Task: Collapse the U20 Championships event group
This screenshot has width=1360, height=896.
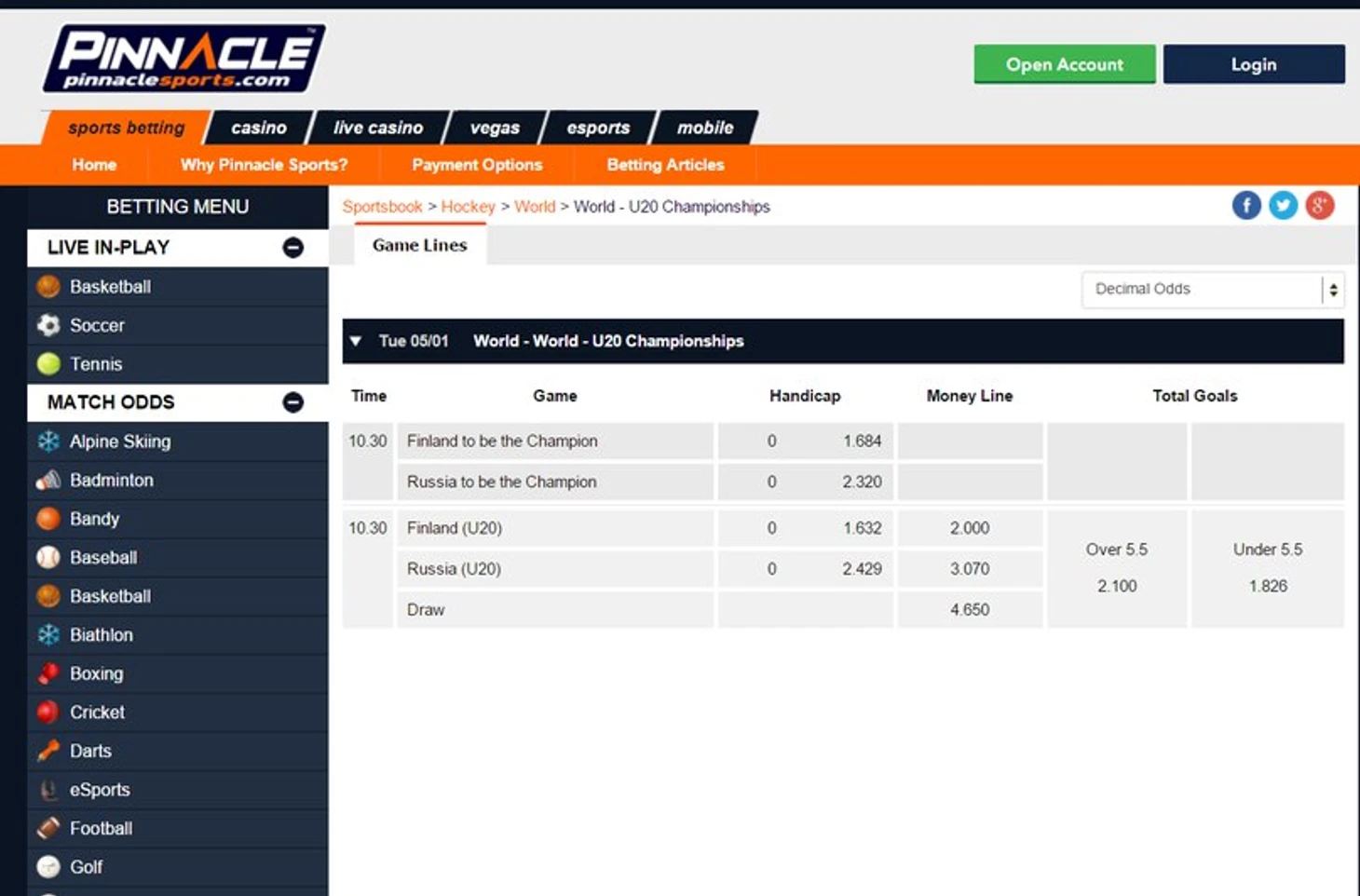Action: pyautogui.click(x=356, y=341)
